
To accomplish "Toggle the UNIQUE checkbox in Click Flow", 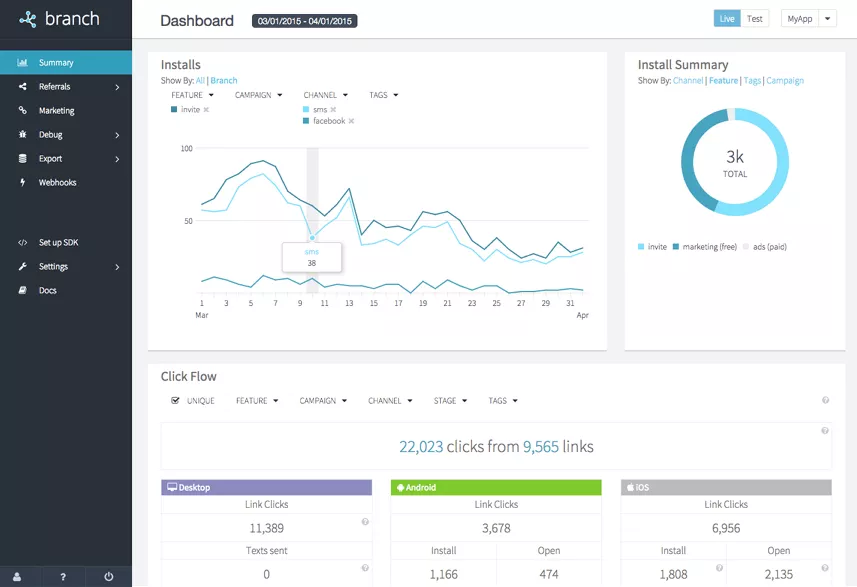I will click(175, 401).
